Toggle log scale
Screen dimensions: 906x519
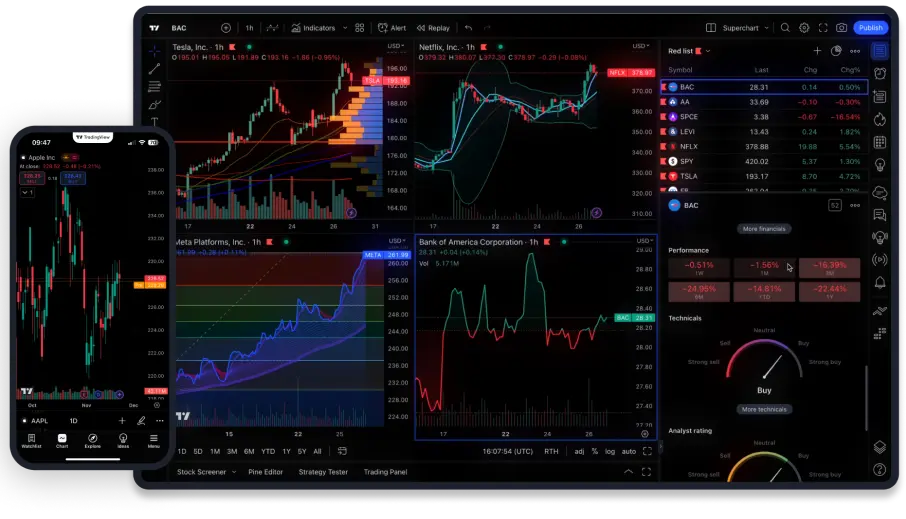click(x=610, y=451)
